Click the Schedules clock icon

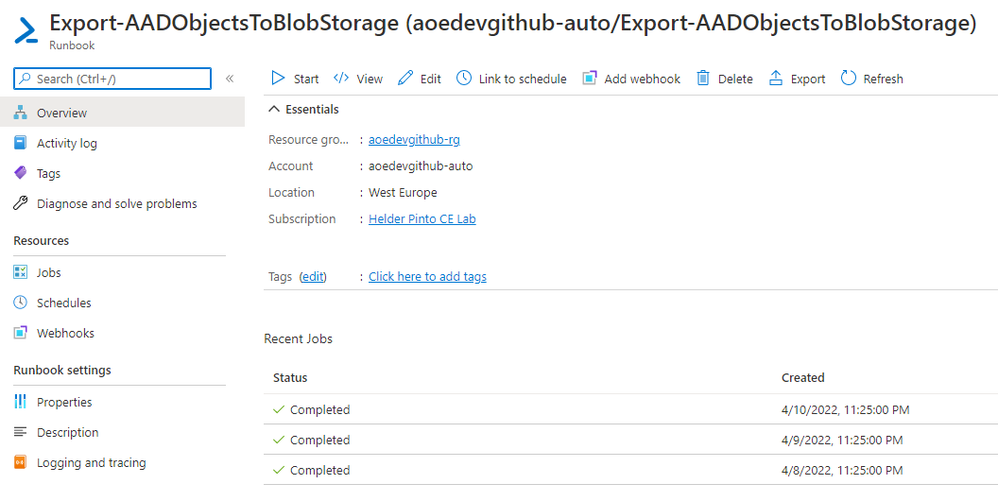click(x=20, y=302)
